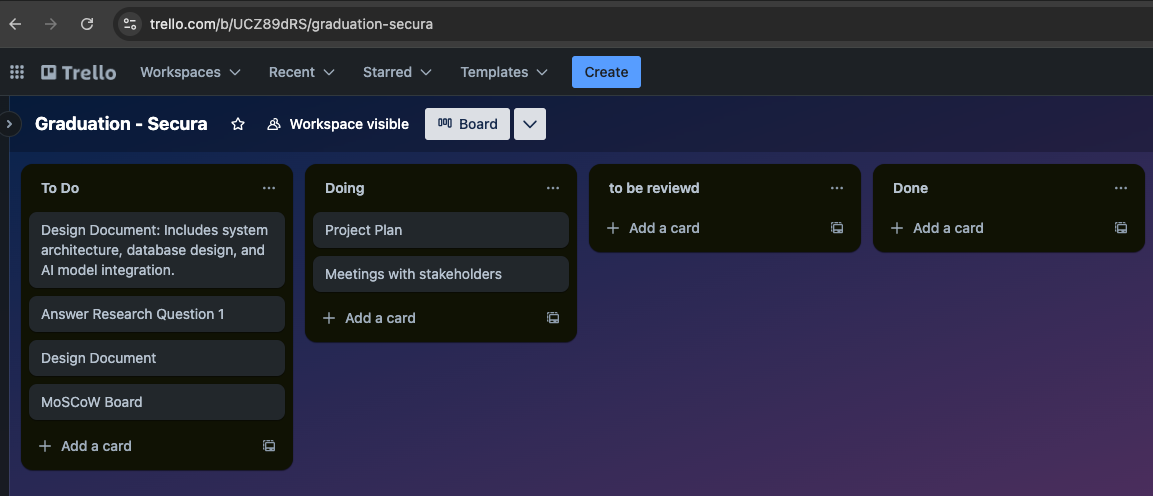
Task: Star the Graduation - Secura board
Action: pyautogui.click(x=238, y=124)
